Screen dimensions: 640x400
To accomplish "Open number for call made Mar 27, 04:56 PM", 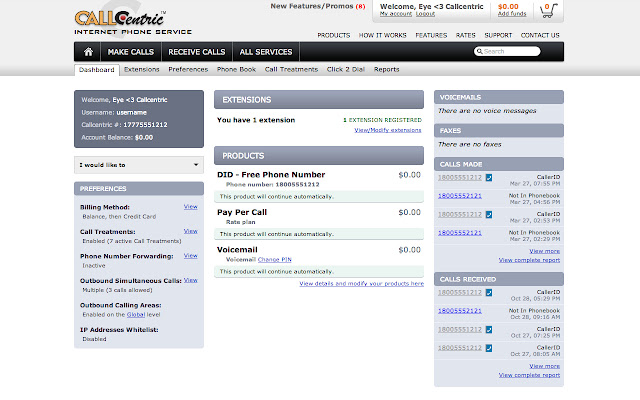I will [x=460, y=196].
